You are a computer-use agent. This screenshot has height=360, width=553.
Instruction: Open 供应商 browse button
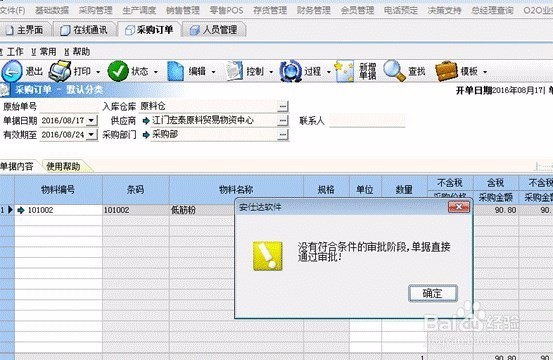[283, 121]
